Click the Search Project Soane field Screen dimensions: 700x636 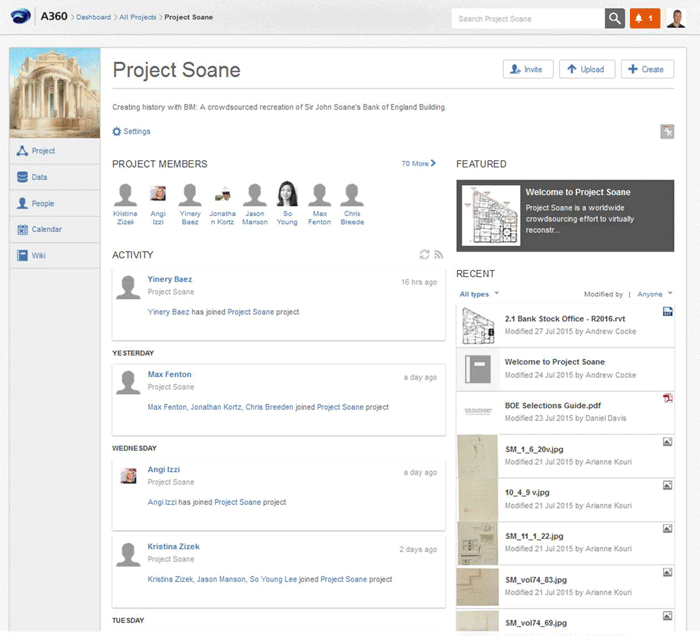coord(528,19)
